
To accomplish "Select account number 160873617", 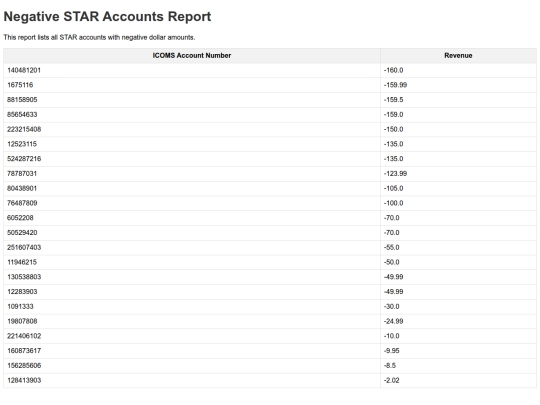I will click(24, 351).
